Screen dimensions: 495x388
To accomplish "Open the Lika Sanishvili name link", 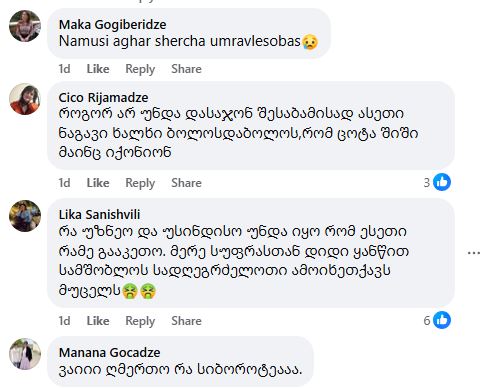I will (99, 215).
